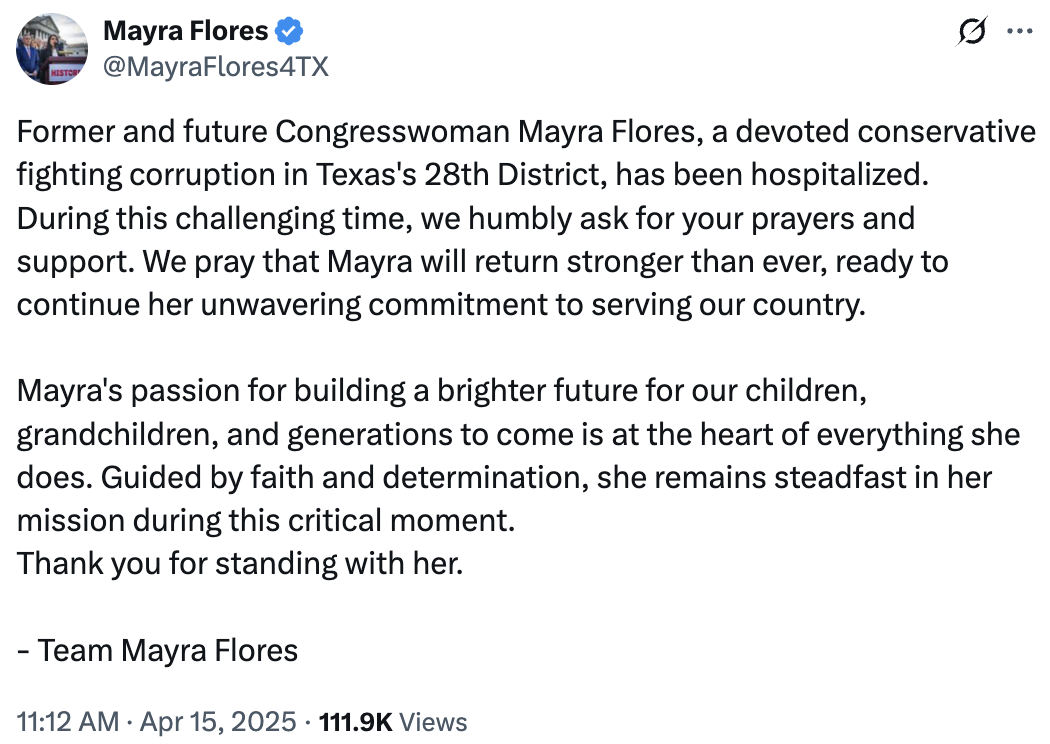Click line starting "grandchildren, and generations"
Image resolution: width=1050 pixels, height=744 pixels.
tap(518, 435)
